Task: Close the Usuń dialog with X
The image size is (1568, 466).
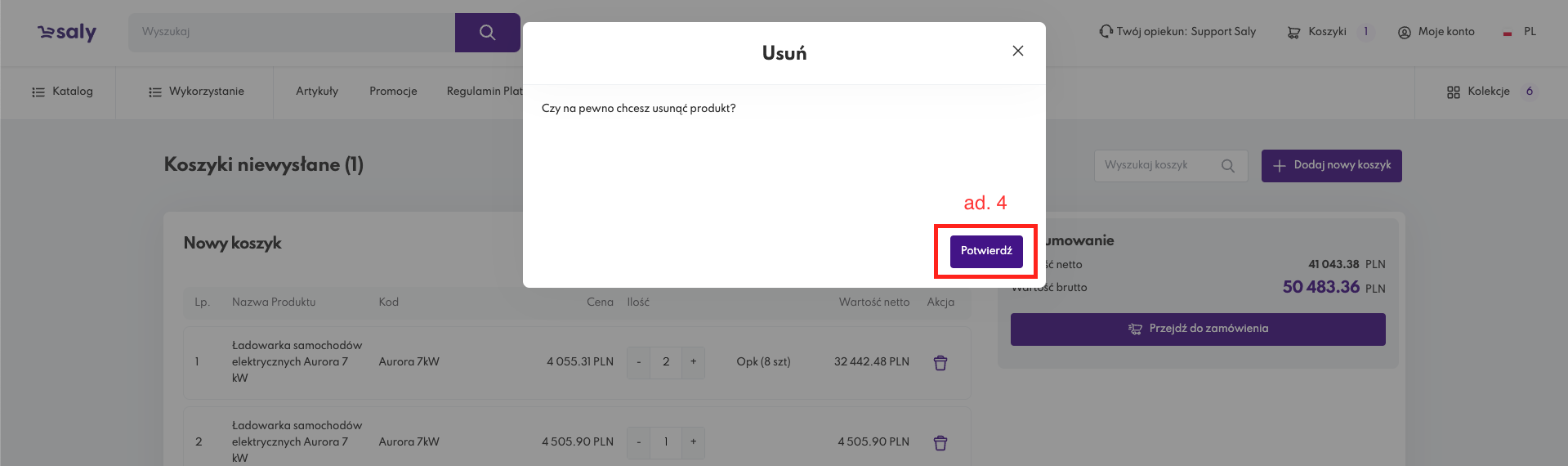Action: coord(1017,51)
